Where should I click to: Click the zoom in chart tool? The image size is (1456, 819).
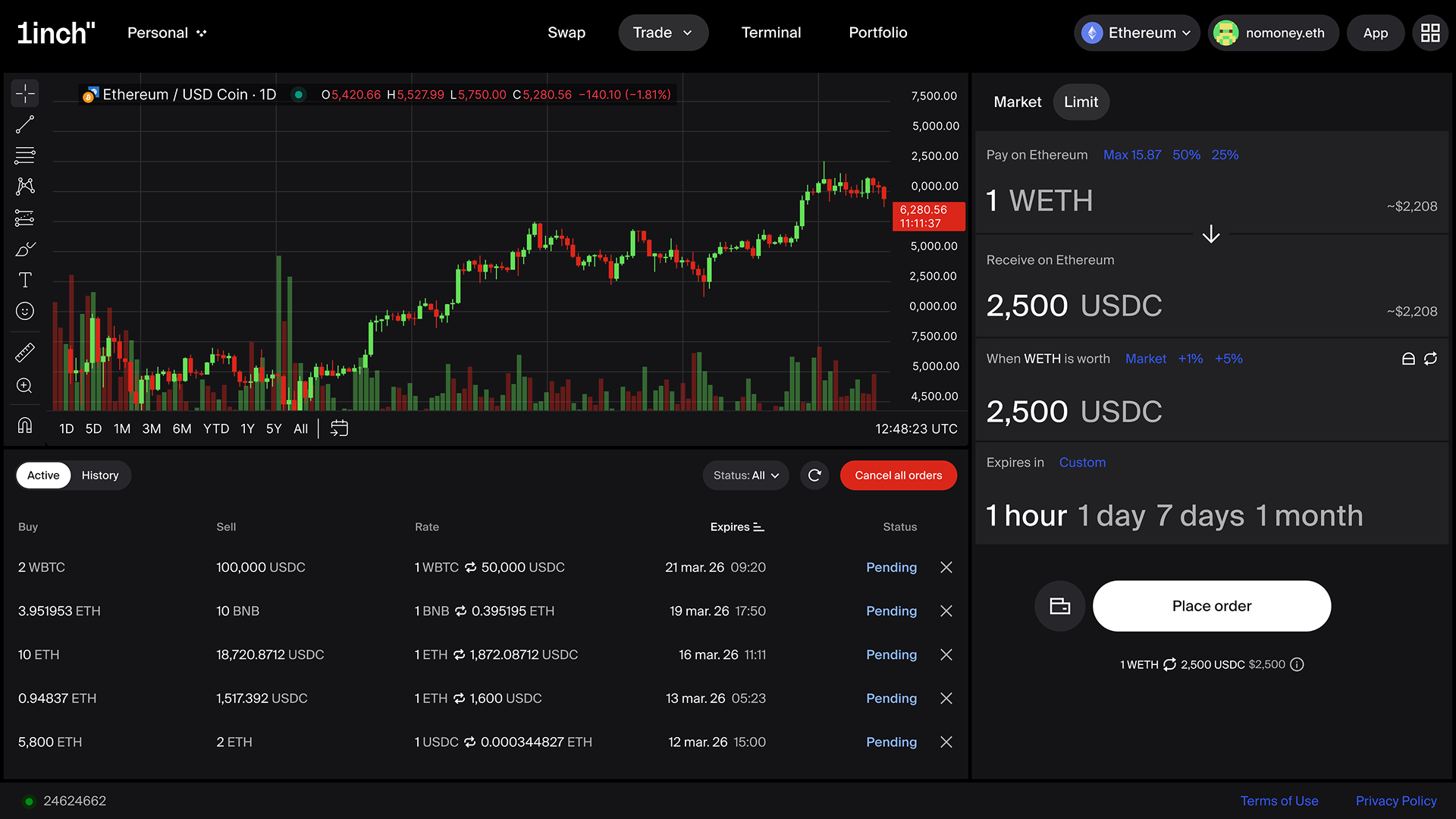point(25,385)
